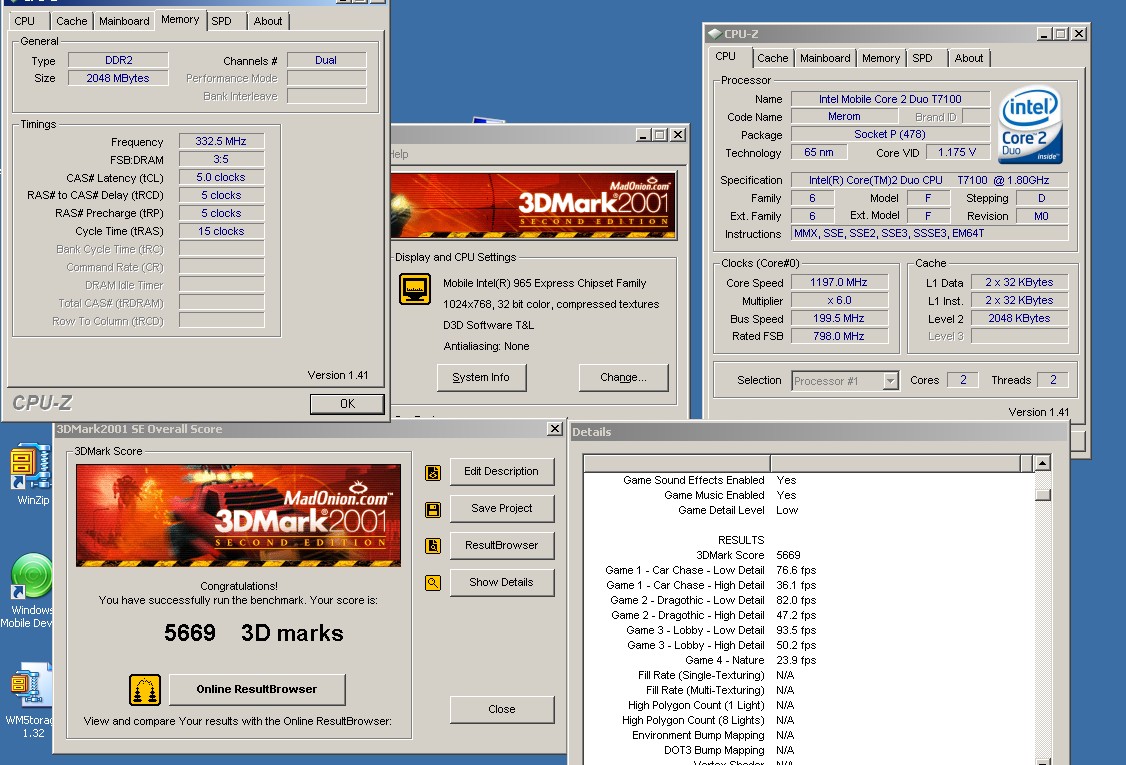Click the Instructions MMX, SSE list field
Image resolution: width=1126 pixels, height=765 pixels.
tap(929, 233)
